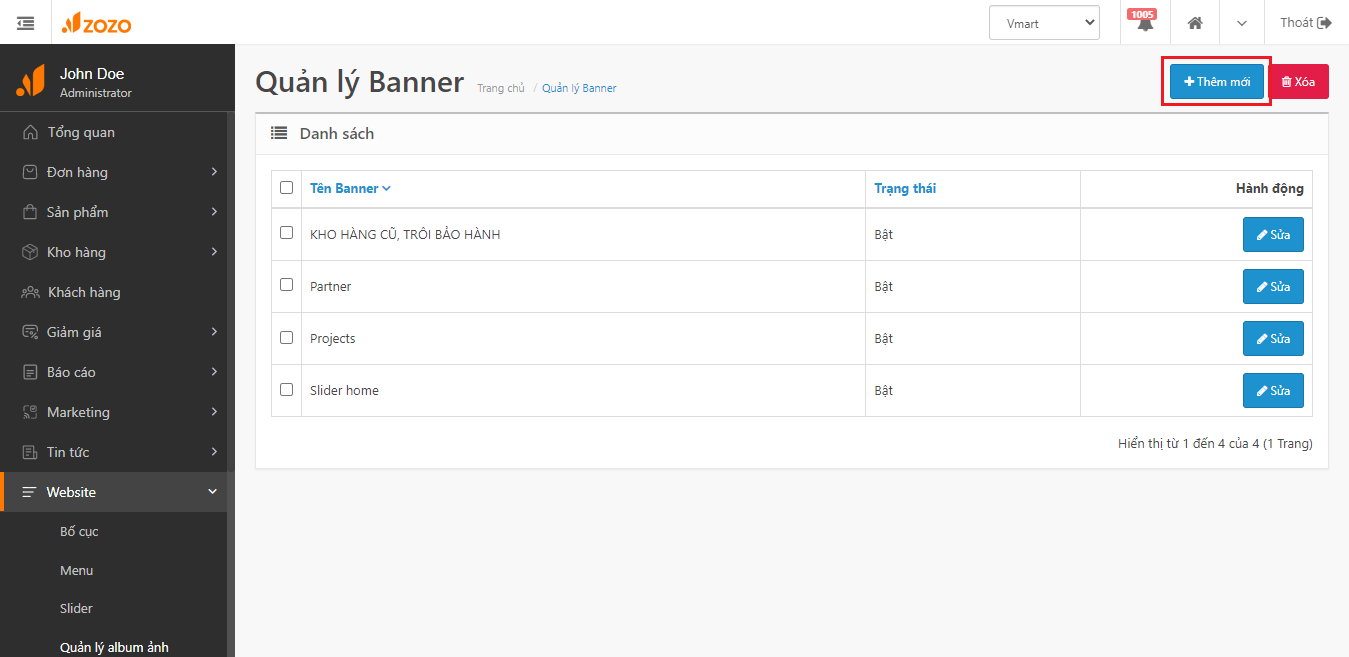The image size is (1349, 657).
Task: Open Quản lý album ảnh submenu item
Action: (115, 647)
